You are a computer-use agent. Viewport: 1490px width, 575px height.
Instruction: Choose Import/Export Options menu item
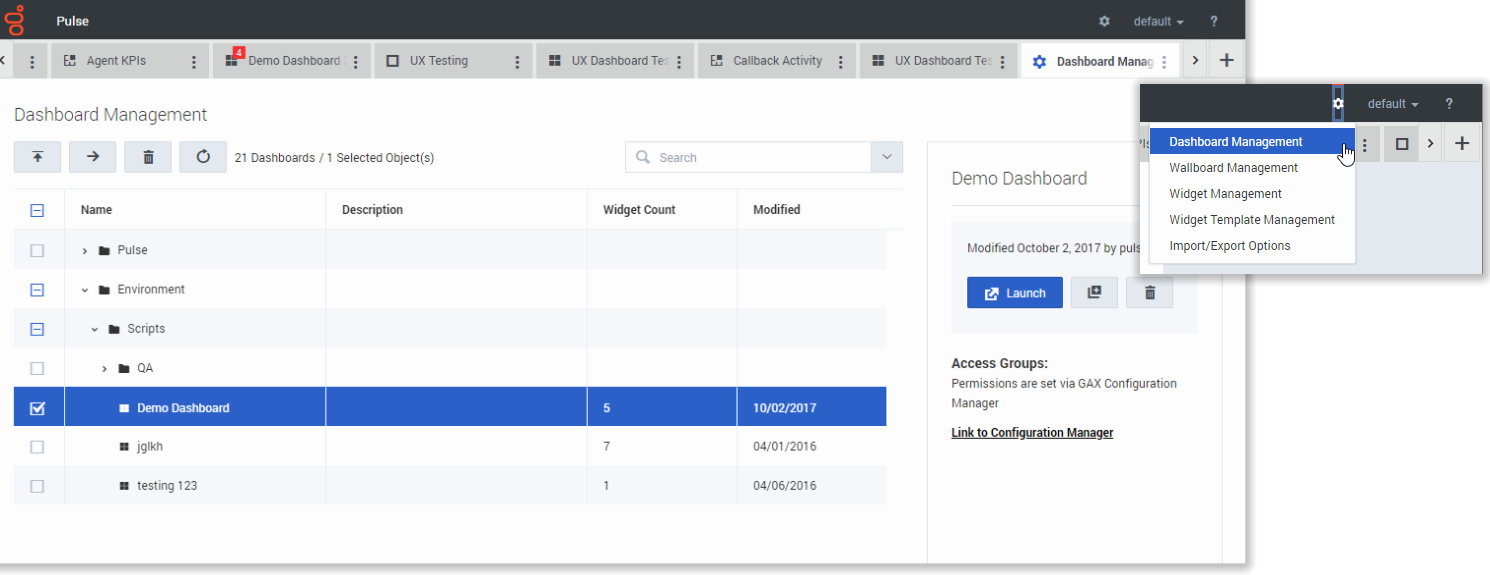[x=1252, y=246]
